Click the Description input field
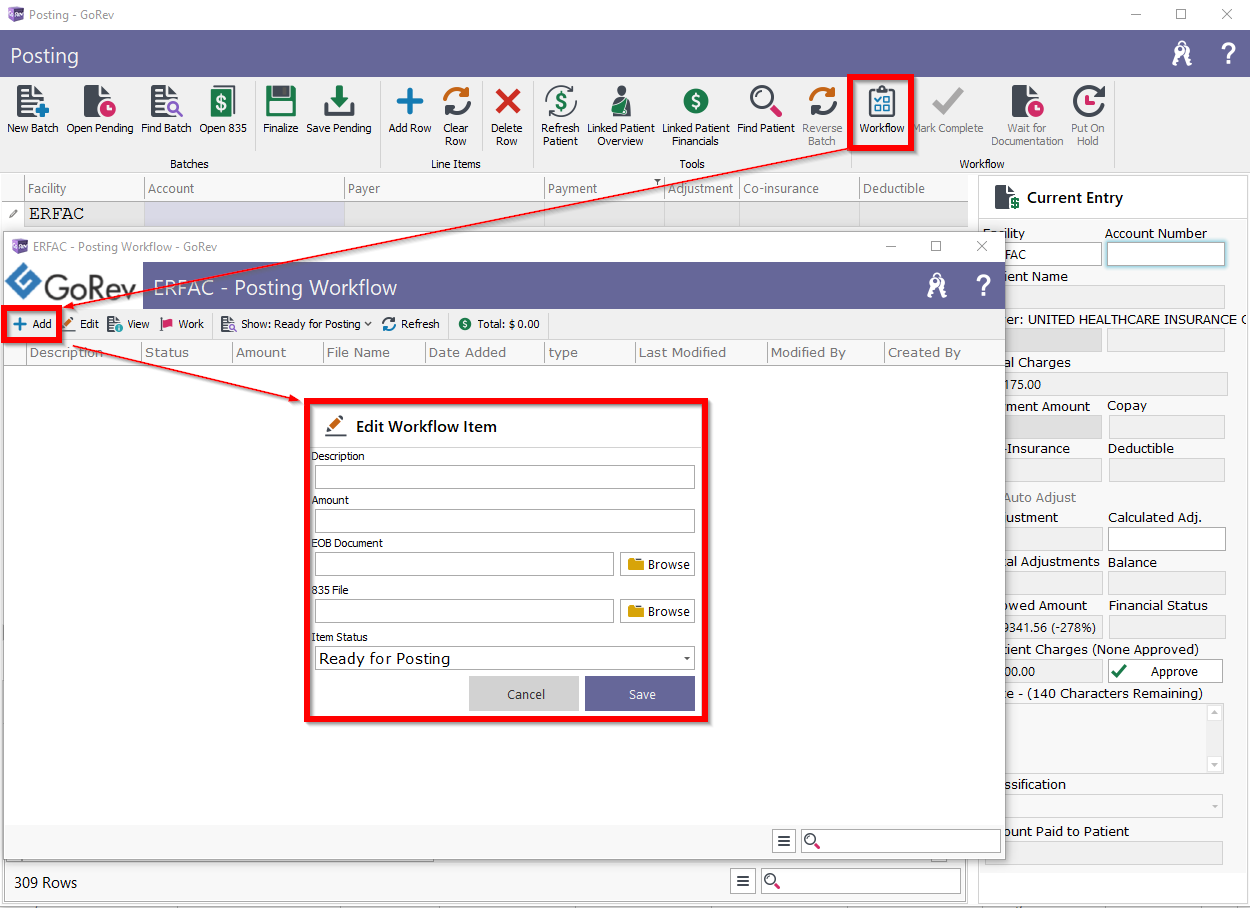 click(x=504, y=477)
